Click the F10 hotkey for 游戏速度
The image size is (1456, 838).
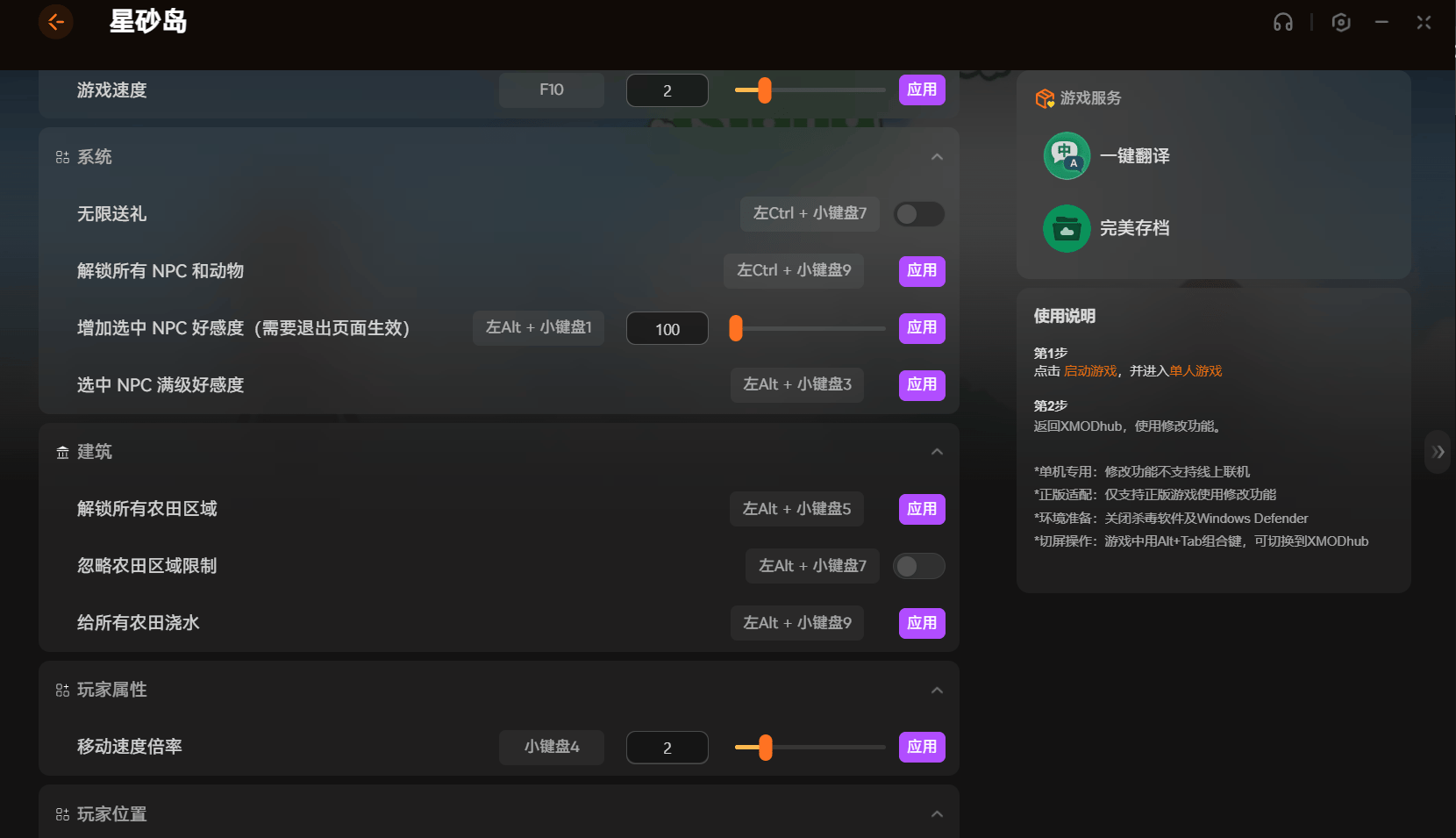551,90
